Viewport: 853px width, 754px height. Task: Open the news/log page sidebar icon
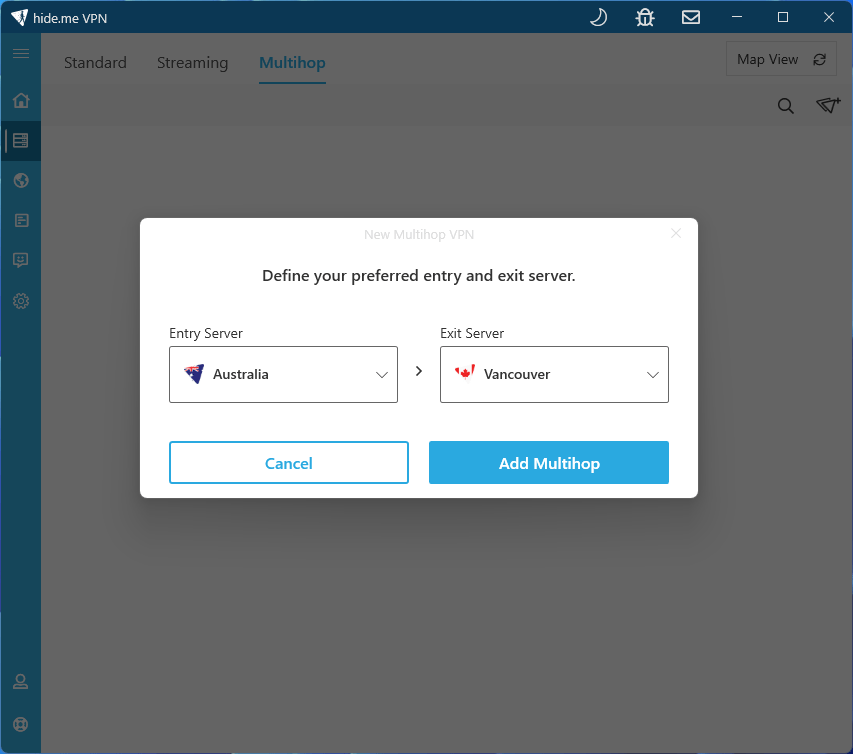tap(21, 220)
